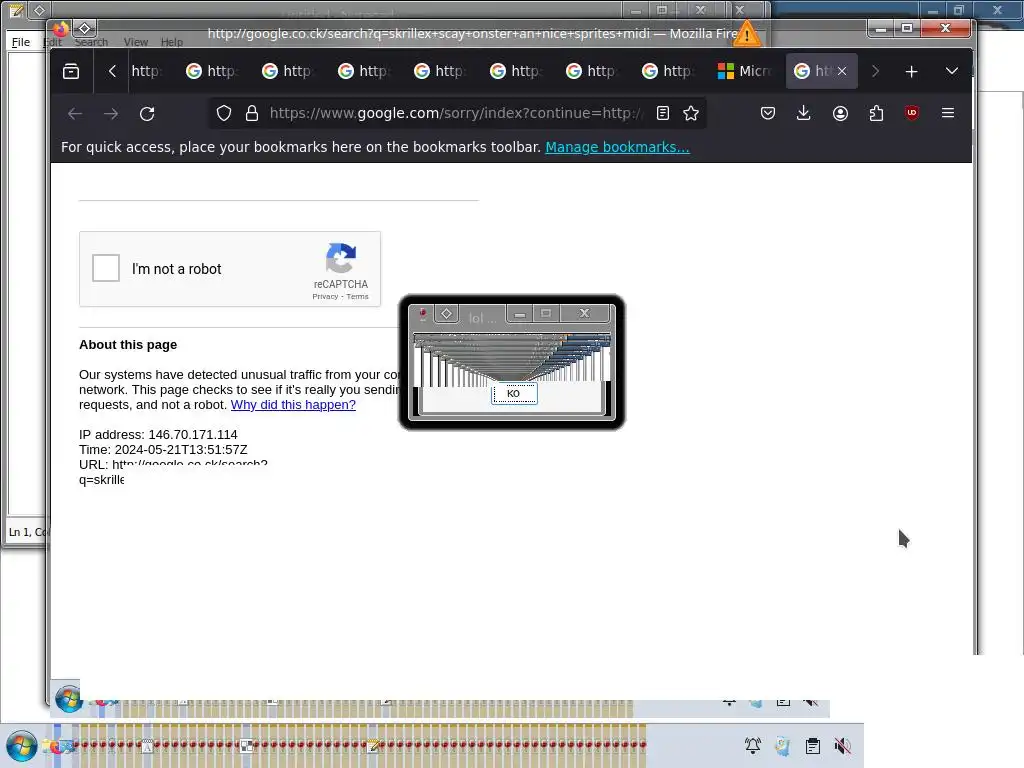This screenshot has height=768, width=1024.
Task: Expand the list all tabs dropdown
Action: coord(952,71)
